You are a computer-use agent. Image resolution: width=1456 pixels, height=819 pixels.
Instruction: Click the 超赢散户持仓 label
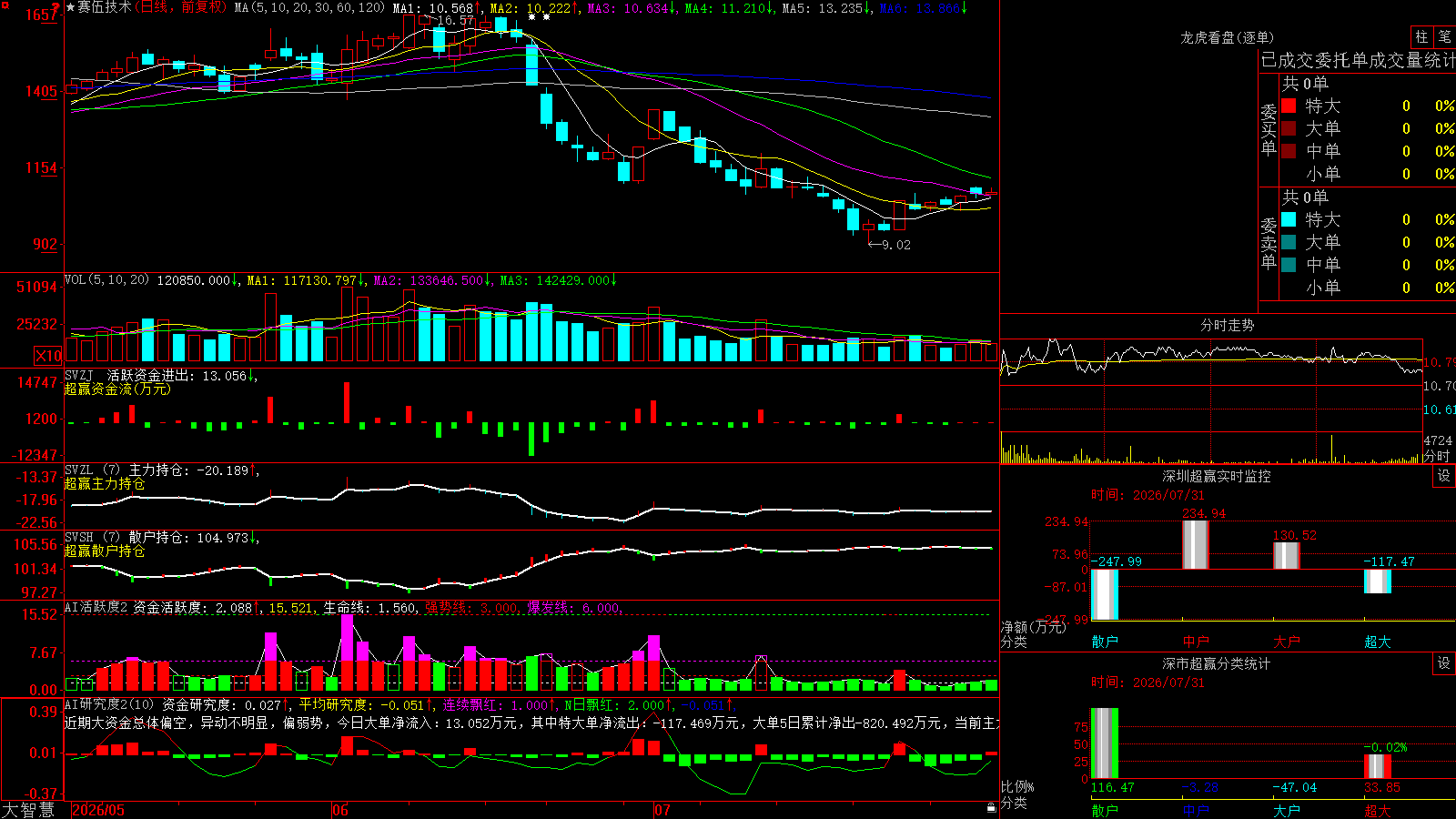click(x=105, y=551)
